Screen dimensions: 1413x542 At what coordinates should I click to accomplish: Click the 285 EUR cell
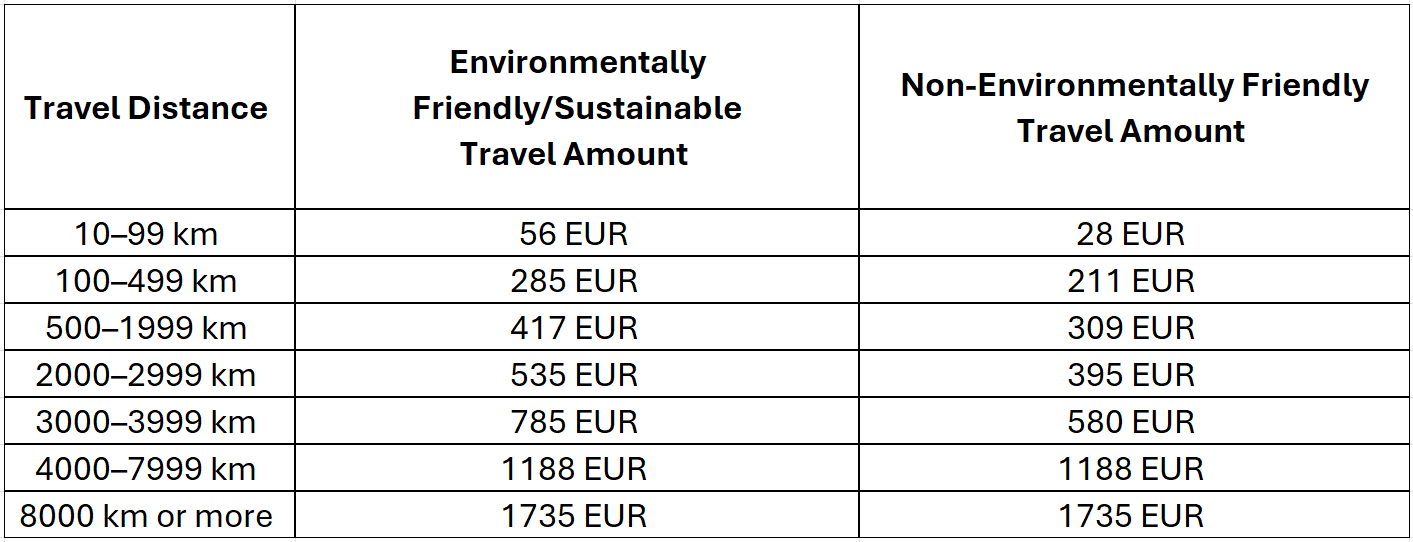click(577, 280)
